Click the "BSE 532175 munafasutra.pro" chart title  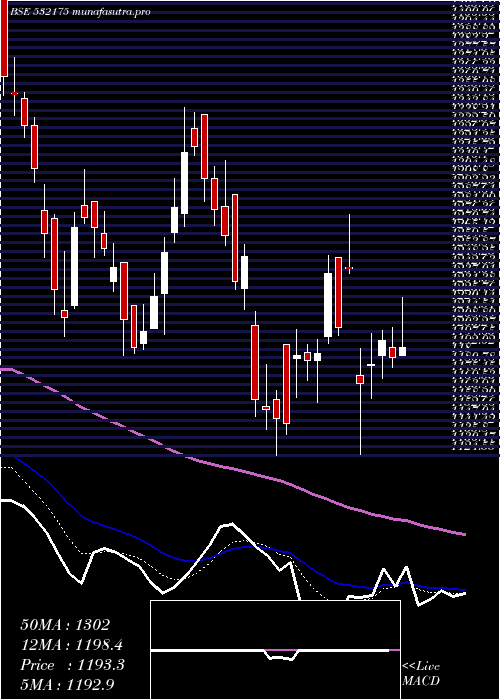click(x=80, y=12)
